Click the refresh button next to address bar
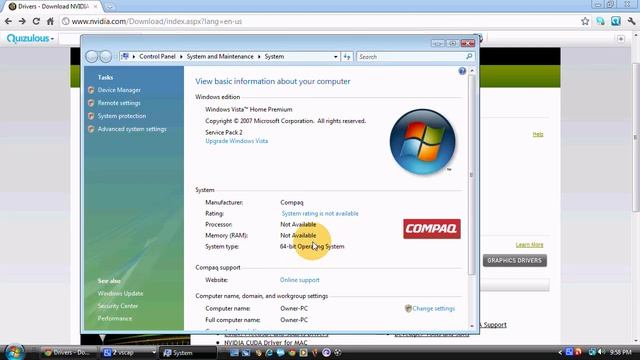This screenshot has height=360, width=640. coord(347,57)
